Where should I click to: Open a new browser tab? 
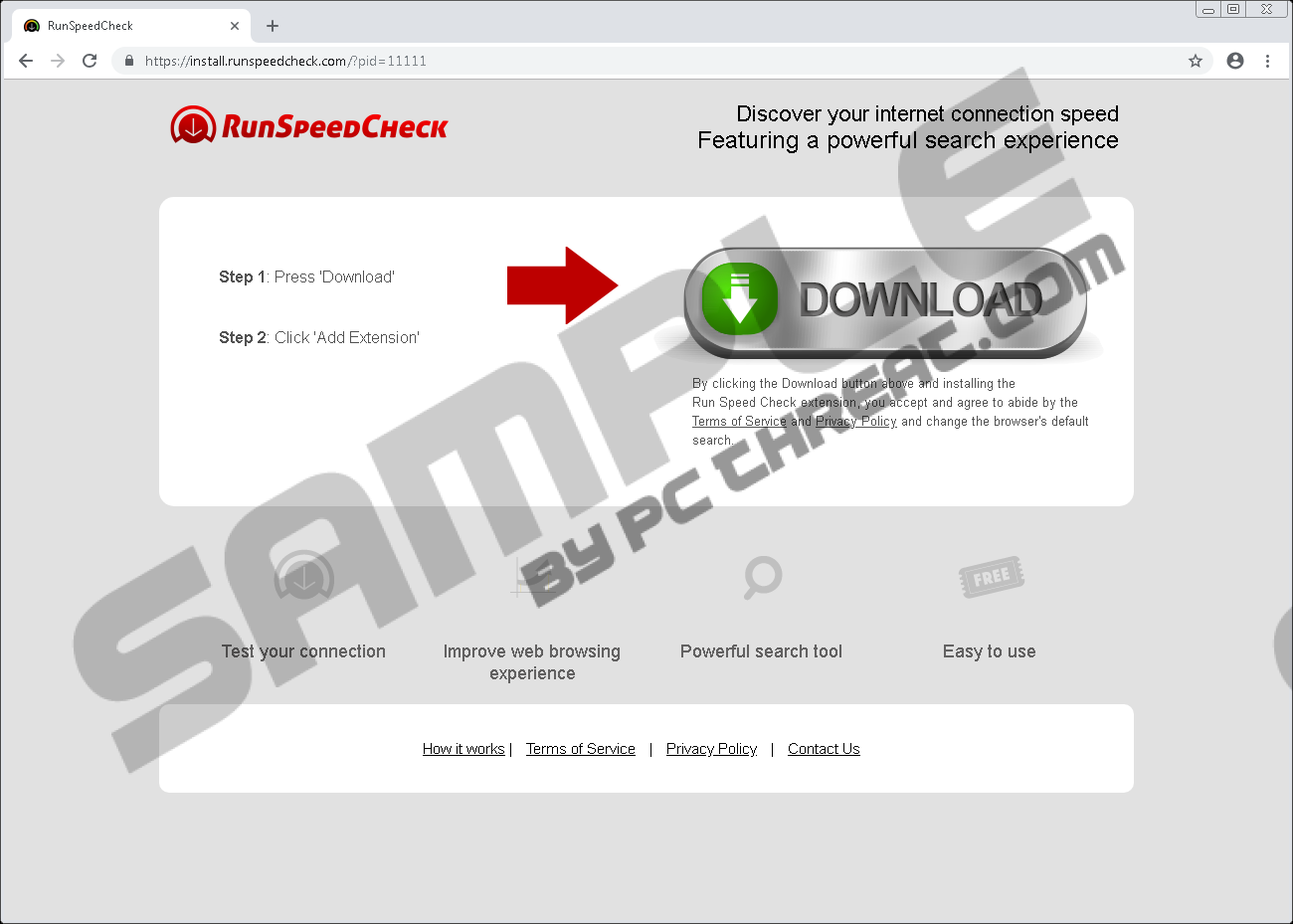pyautogui.click(x=273, y=26)
